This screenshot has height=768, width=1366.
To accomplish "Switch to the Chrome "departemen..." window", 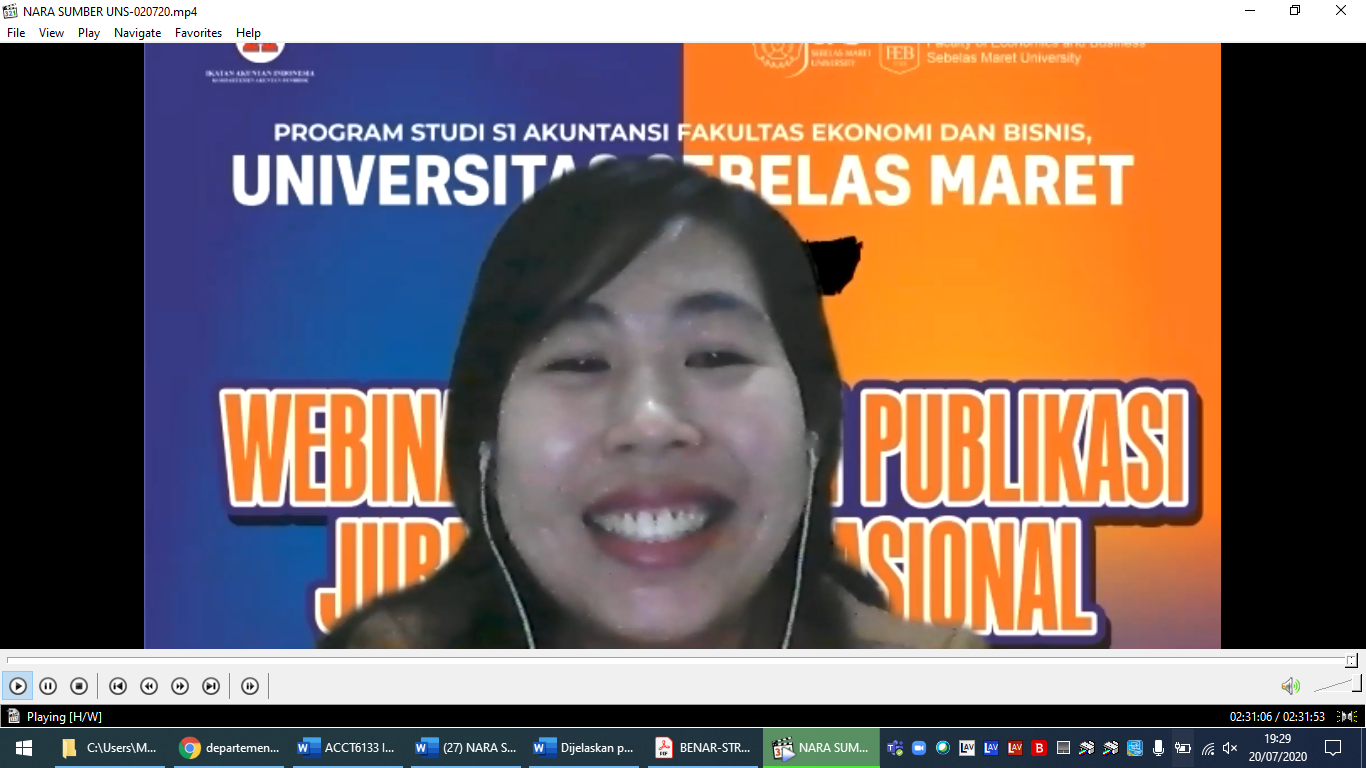I will click(x=229, y=748).
